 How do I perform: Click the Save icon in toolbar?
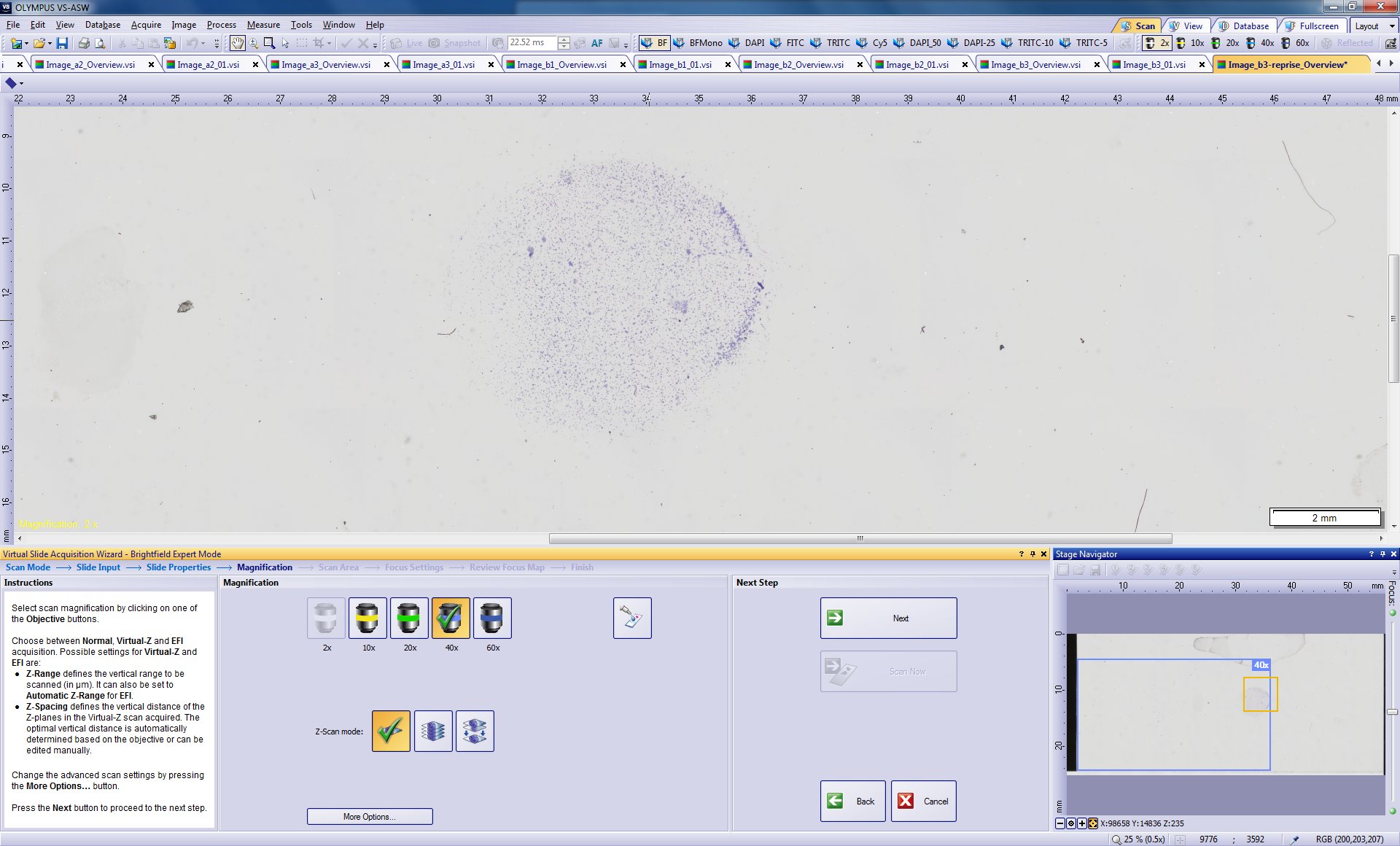pos(62,43)
